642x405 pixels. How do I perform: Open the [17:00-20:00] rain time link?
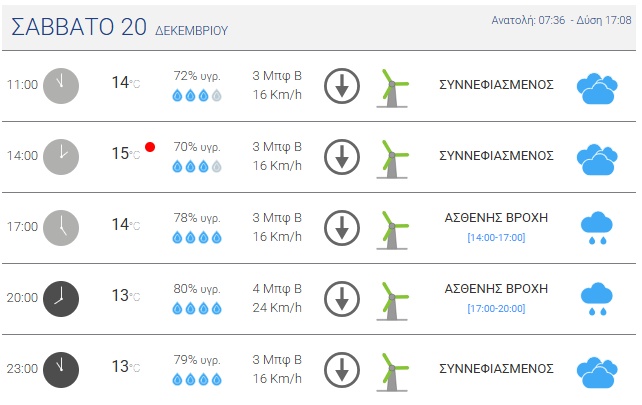coord(496,308)
